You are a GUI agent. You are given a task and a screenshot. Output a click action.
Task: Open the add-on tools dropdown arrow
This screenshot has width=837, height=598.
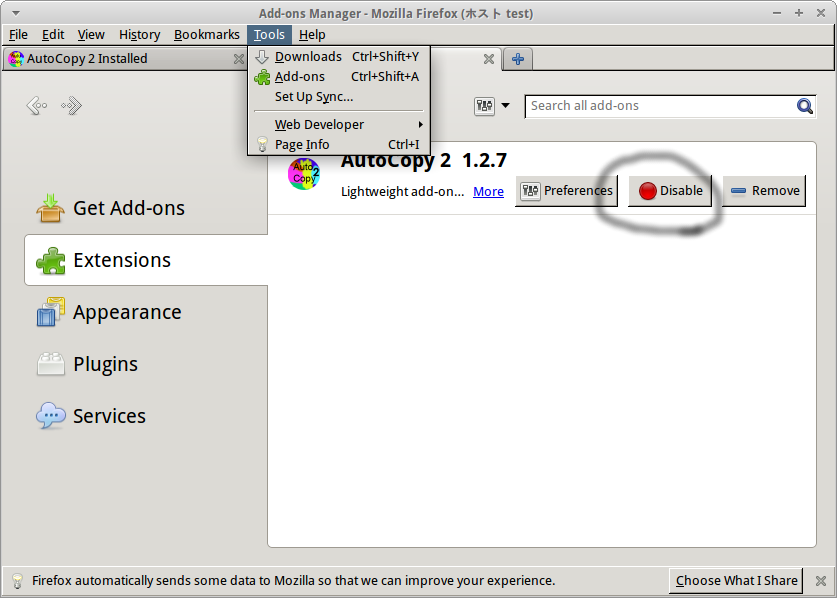coord(505,106)
